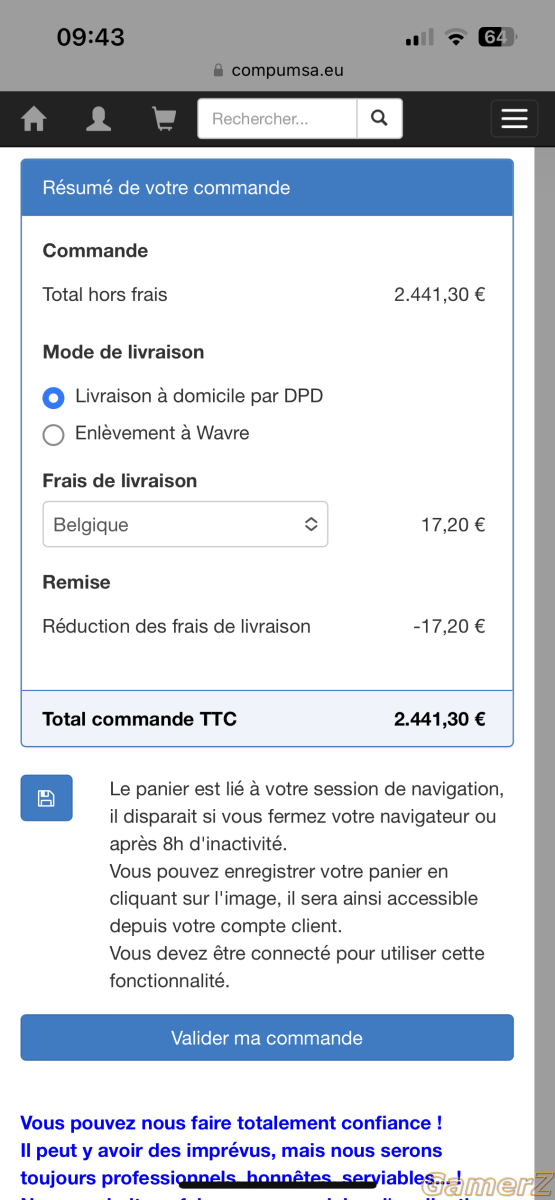Tap the 09:43 clock in status bar
Image resolution: width=555 pixels, height=1200 pixels.
[91, 37]
